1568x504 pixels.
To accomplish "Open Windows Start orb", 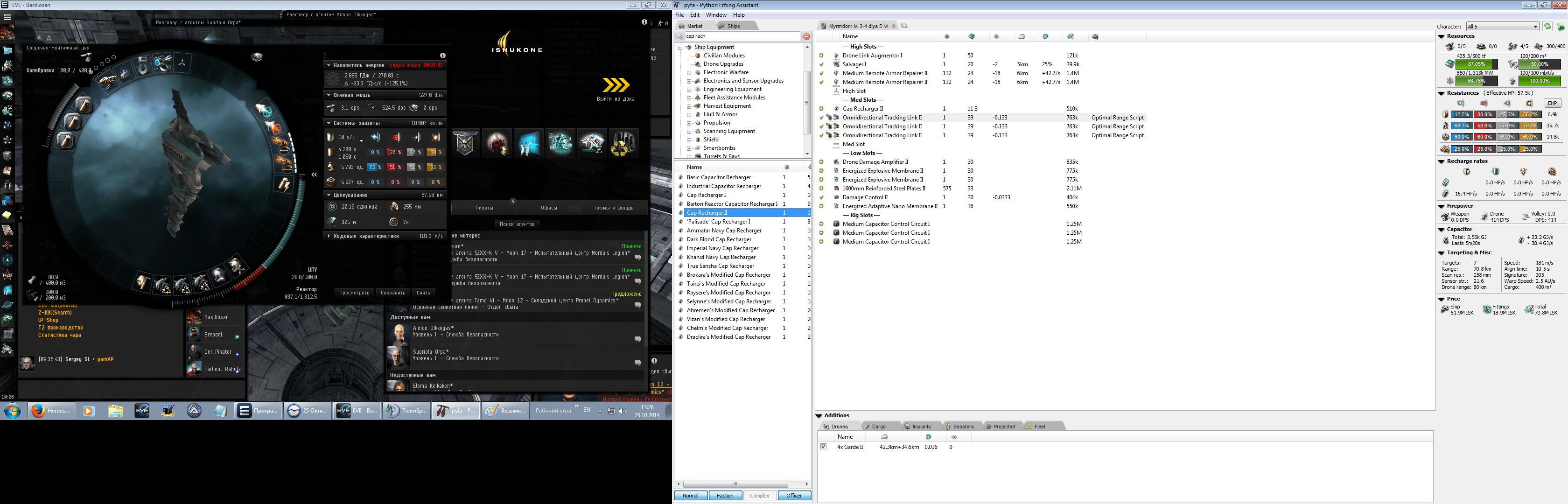I will (13, 411).
